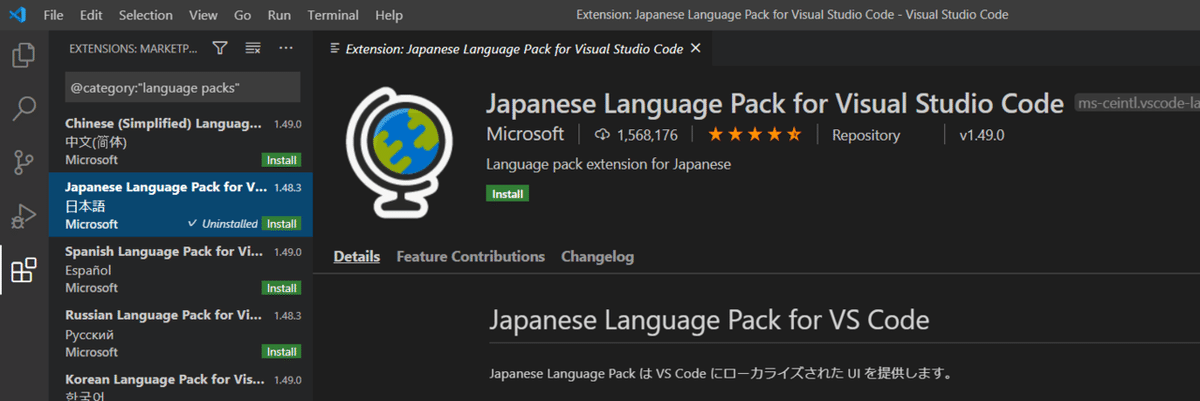This screenshot has width=1200, height=401.
Task: Switch to the Changelog tab
Action: coord(597,257)
